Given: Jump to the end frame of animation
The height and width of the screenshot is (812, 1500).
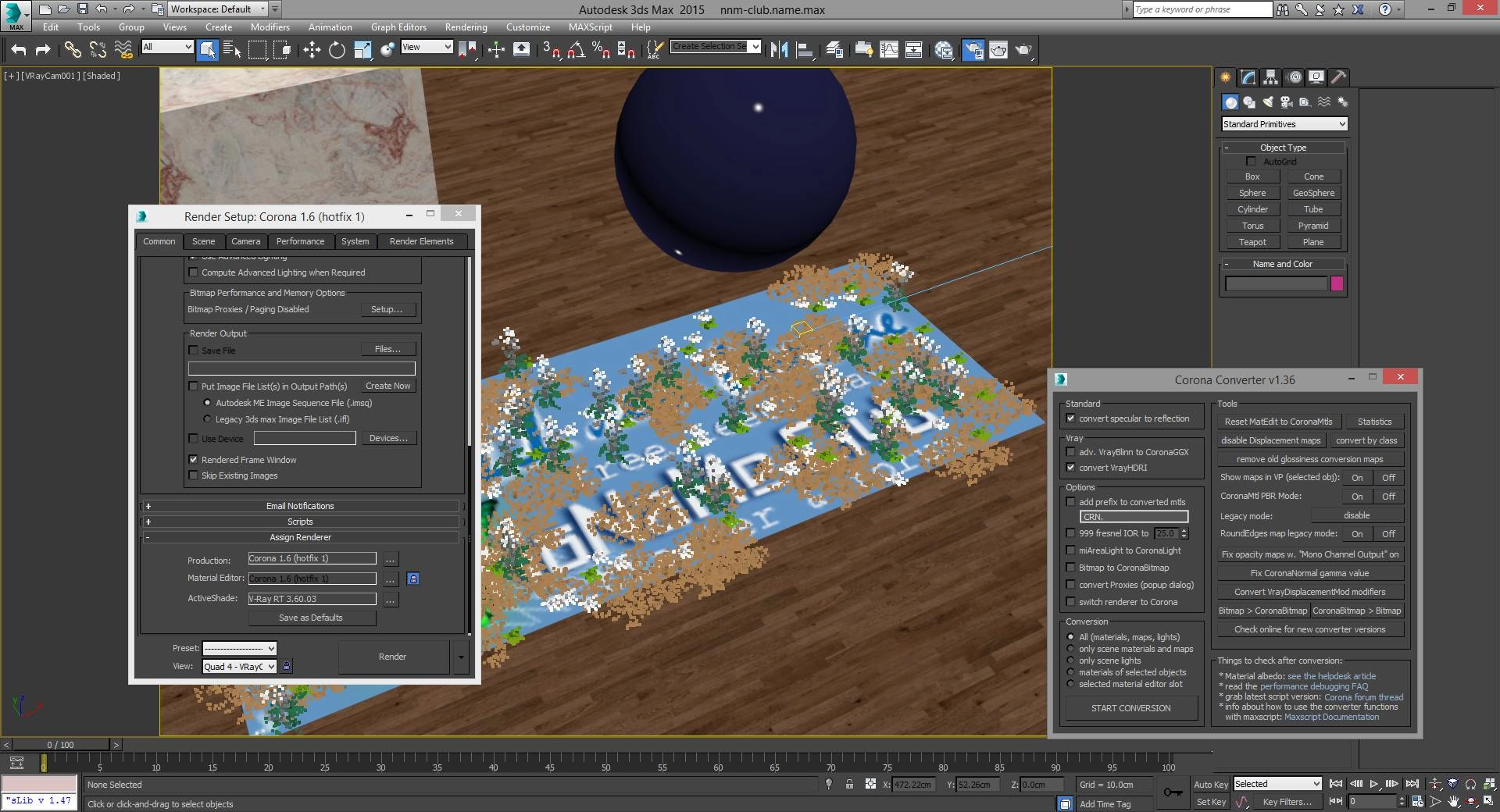Looking at the screenshot, I should click(x=1412, y=784).
